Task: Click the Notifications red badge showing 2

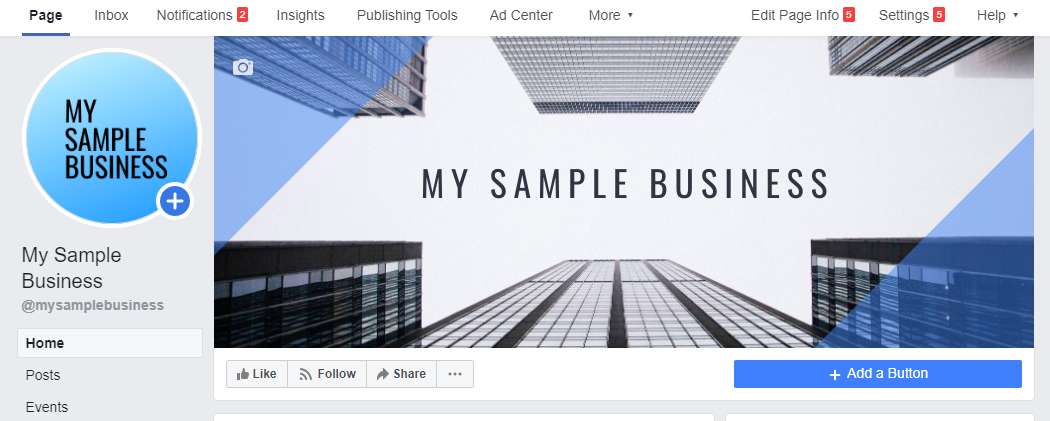Action: click(x=242, y=15)
